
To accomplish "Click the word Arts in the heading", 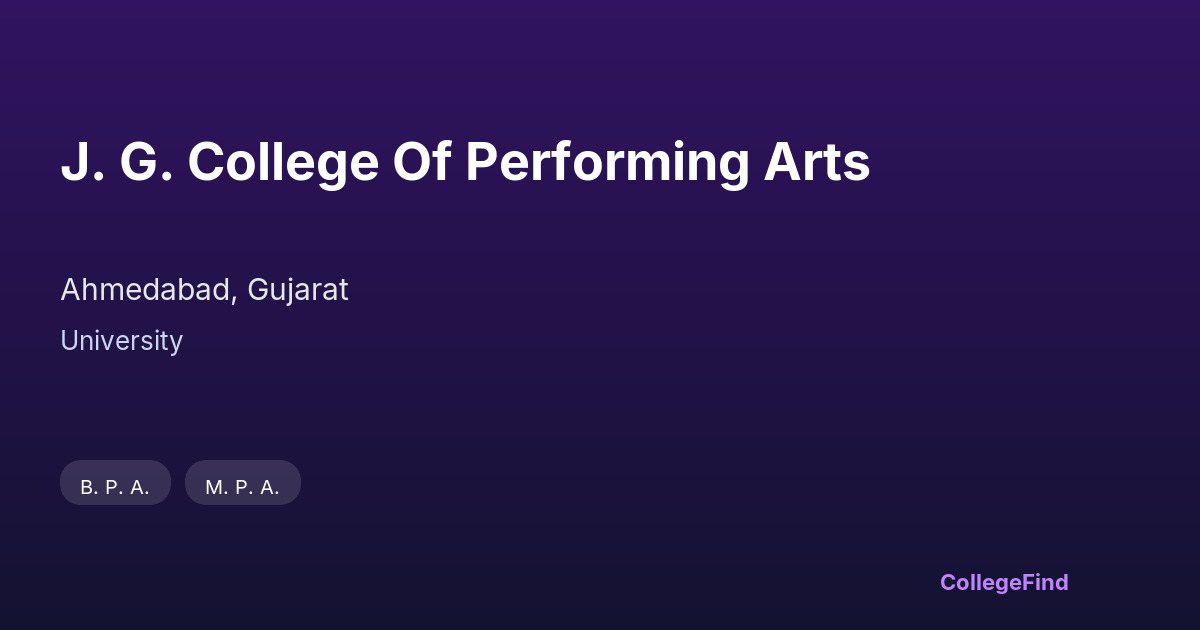I will (x=817, y=162).
